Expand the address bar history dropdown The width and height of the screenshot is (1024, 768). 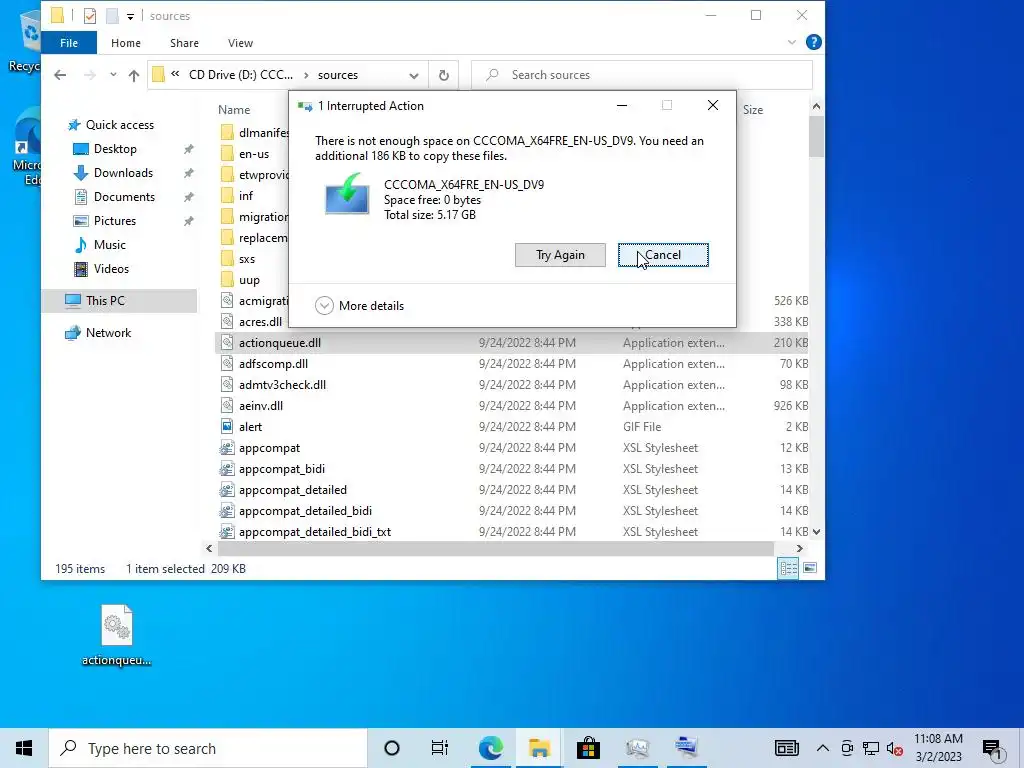[x=413, y=75]
